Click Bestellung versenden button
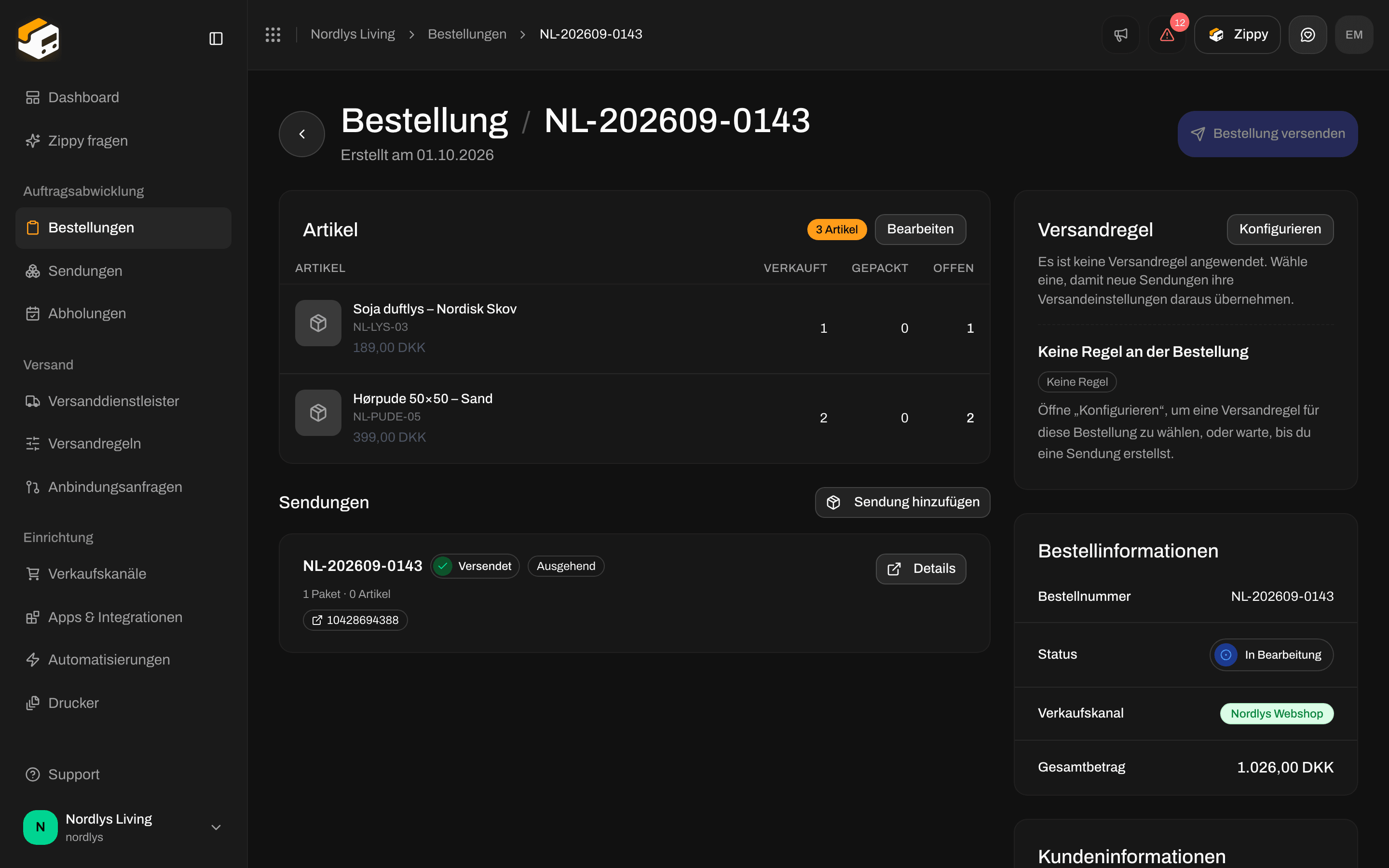 pos(1267,134)
